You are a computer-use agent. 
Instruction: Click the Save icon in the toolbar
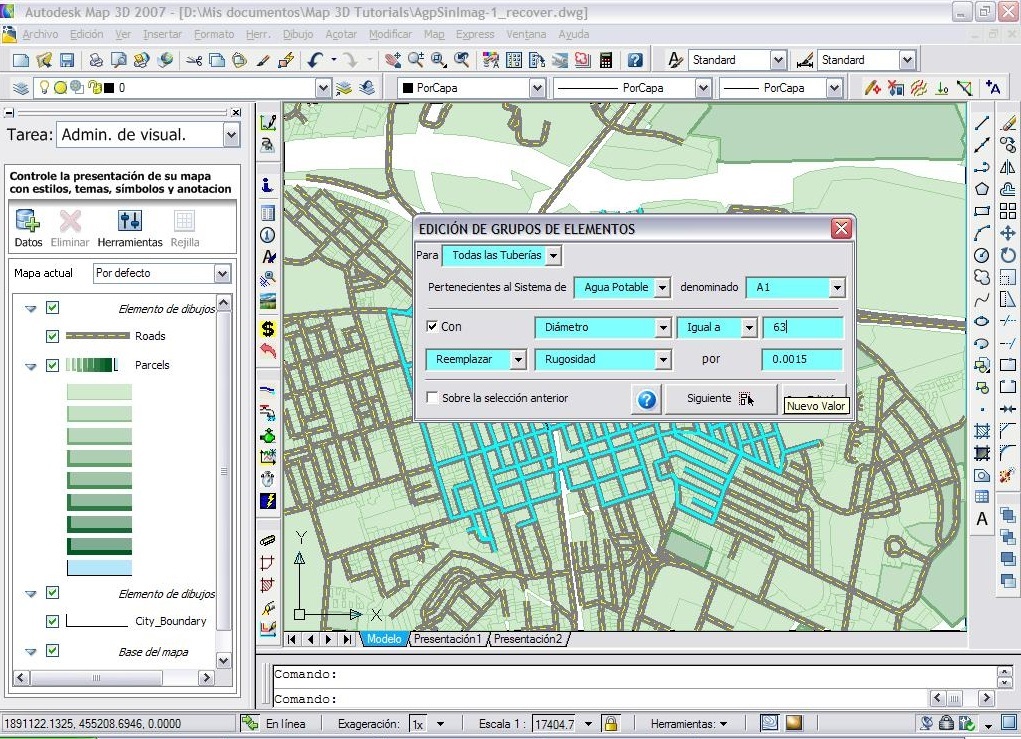click(x=67, y=60)
